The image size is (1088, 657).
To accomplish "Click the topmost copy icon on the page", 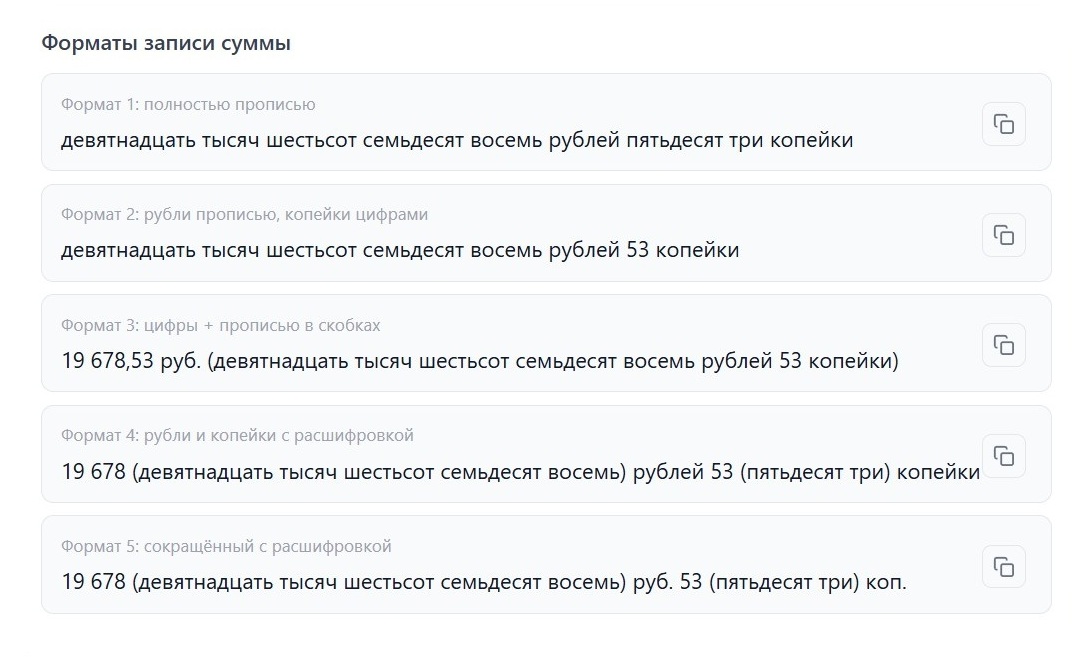I will [x=1004, y=123].
